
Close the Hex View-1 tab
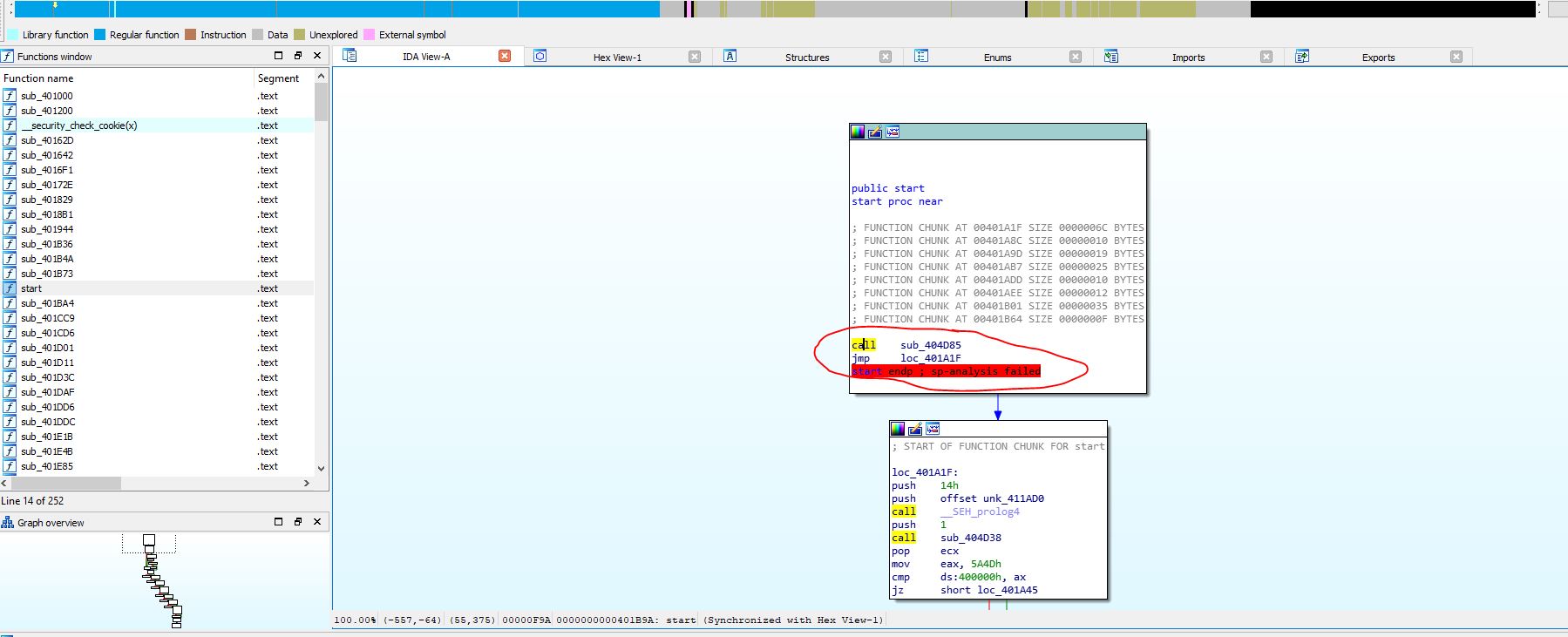(x=695, y=57)
